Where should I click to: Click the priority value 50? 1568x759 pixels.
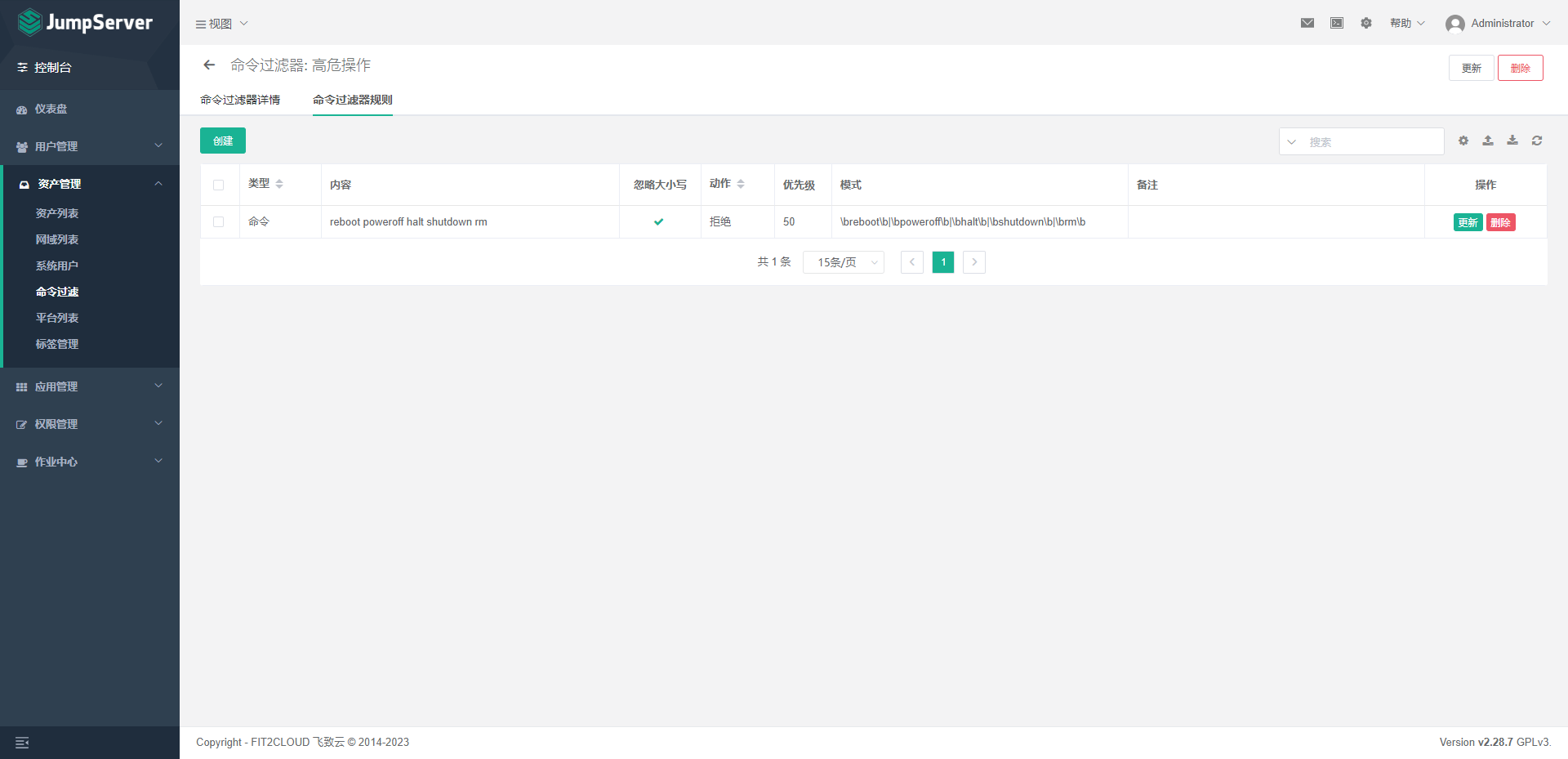coord(789,221)
